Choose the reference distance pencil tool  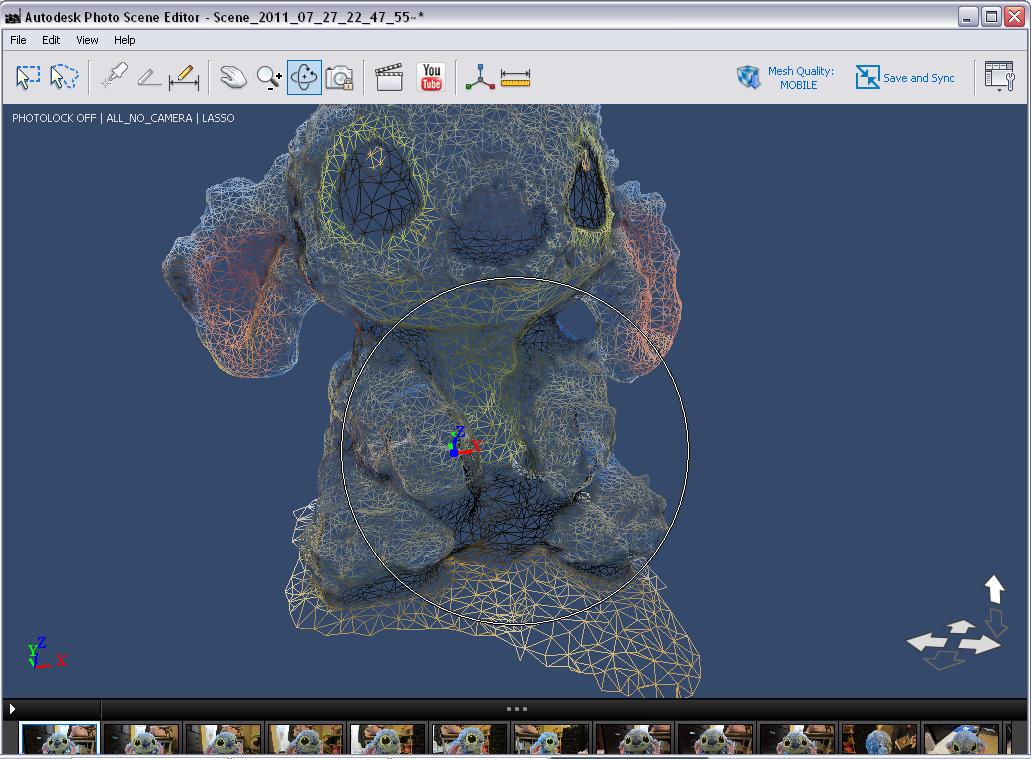point(149,77)
